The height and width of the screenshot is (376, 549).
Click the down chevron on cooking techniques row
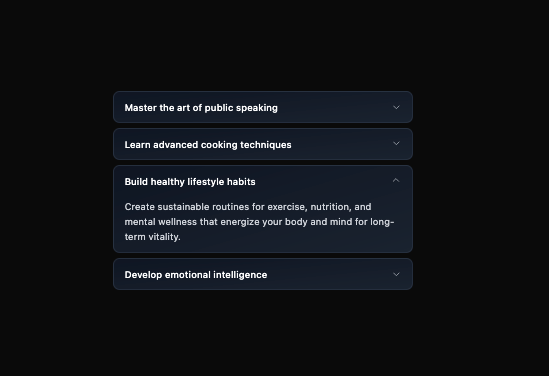click(396, 143)
